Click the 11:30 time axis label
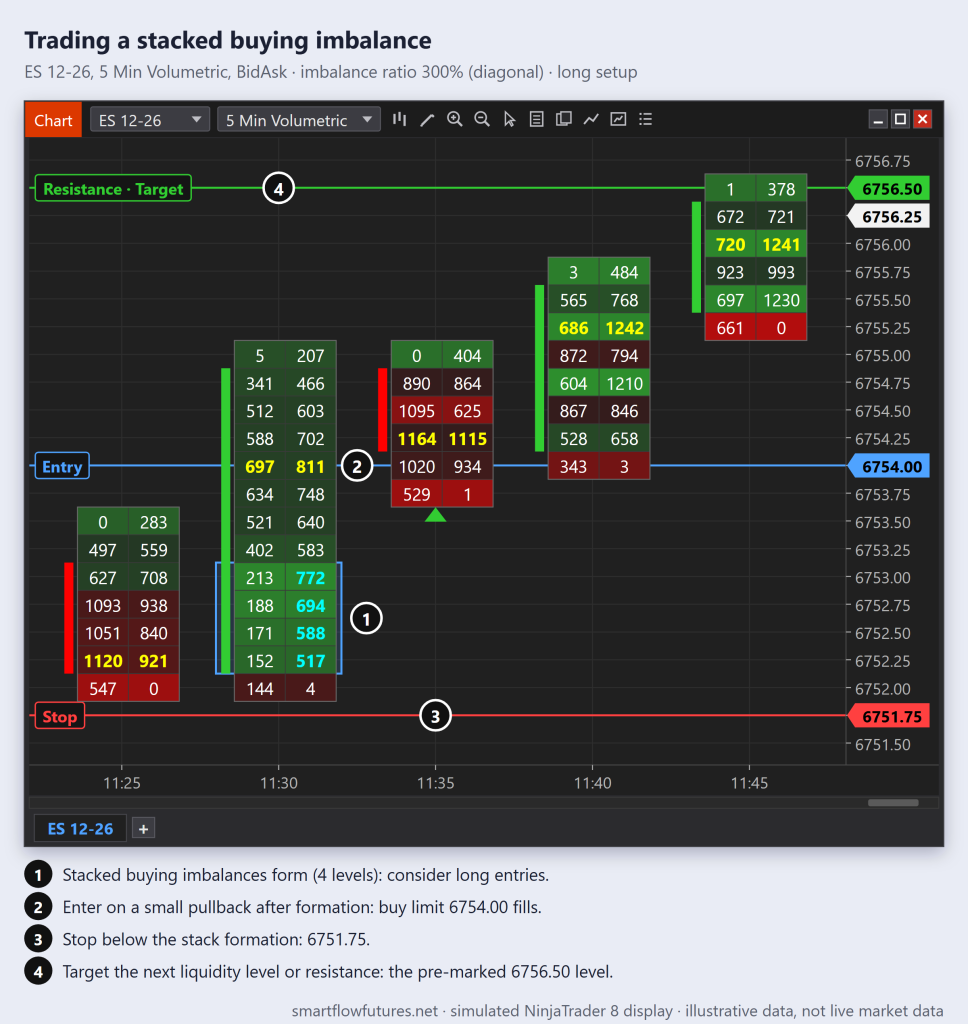Viewport: 968px width, 1024px height. tap(279, 783)
